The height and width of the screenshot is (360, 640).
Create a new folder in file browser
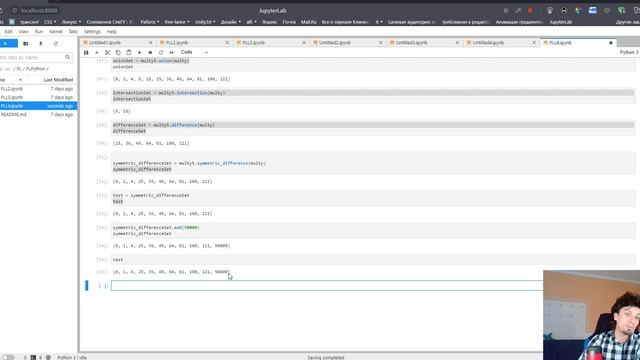(x=26, y=44)
